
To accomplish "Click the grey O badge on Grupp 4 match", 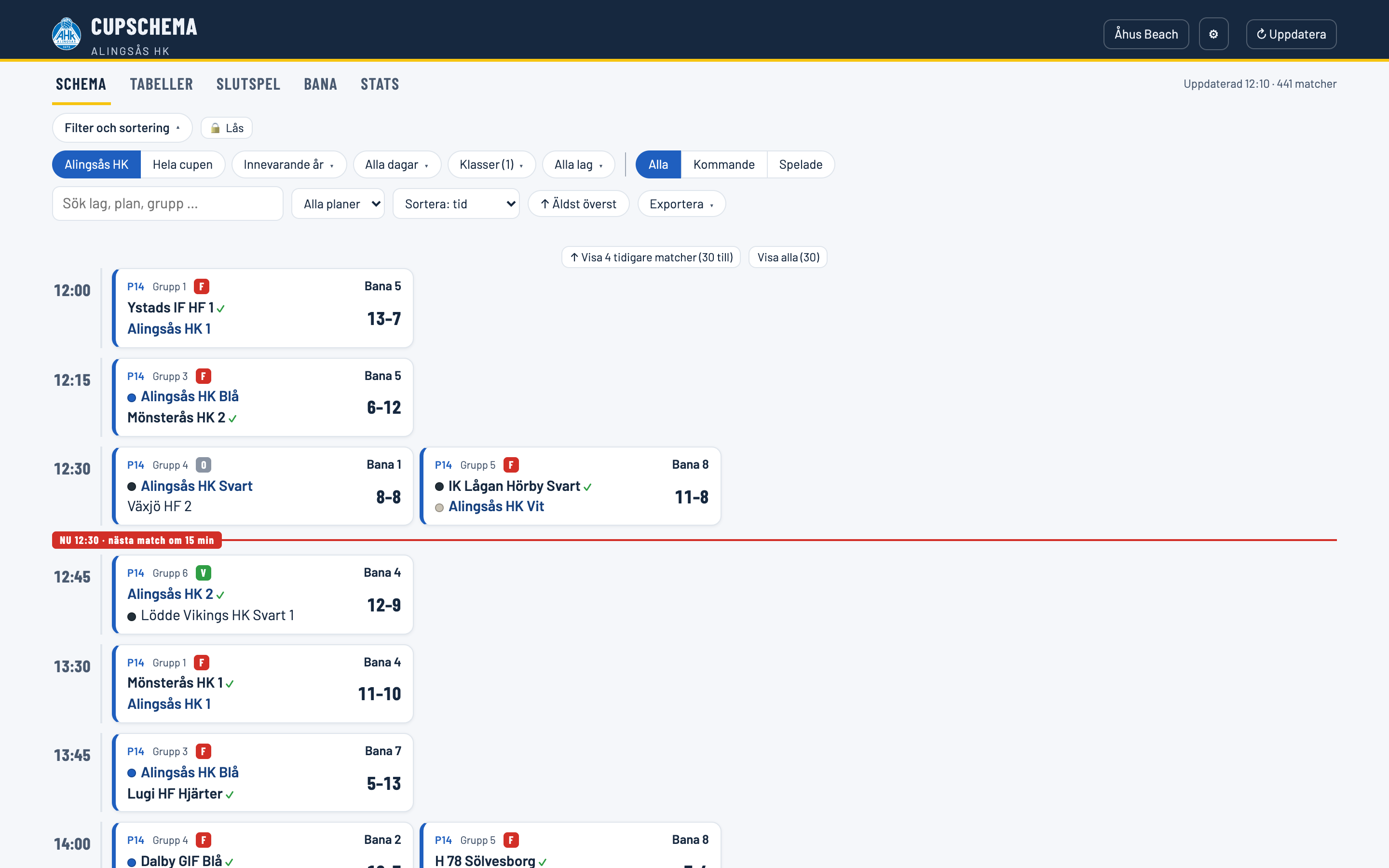I will pos(203,465).
